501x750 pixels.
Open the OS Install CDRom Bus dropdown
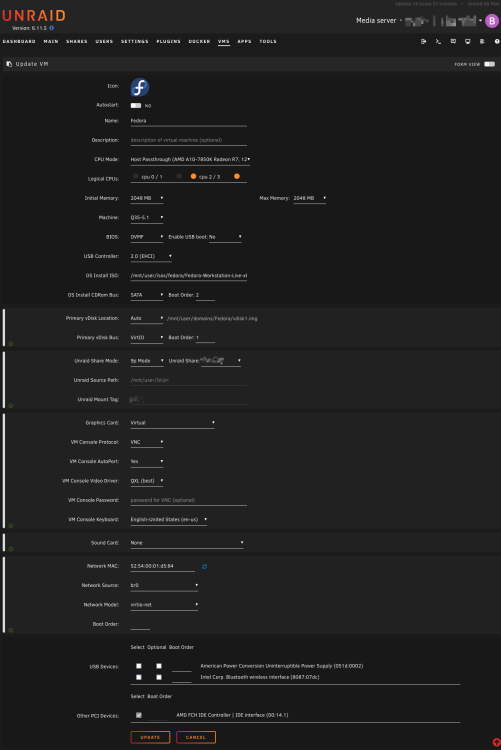click(x=146, y=295)
